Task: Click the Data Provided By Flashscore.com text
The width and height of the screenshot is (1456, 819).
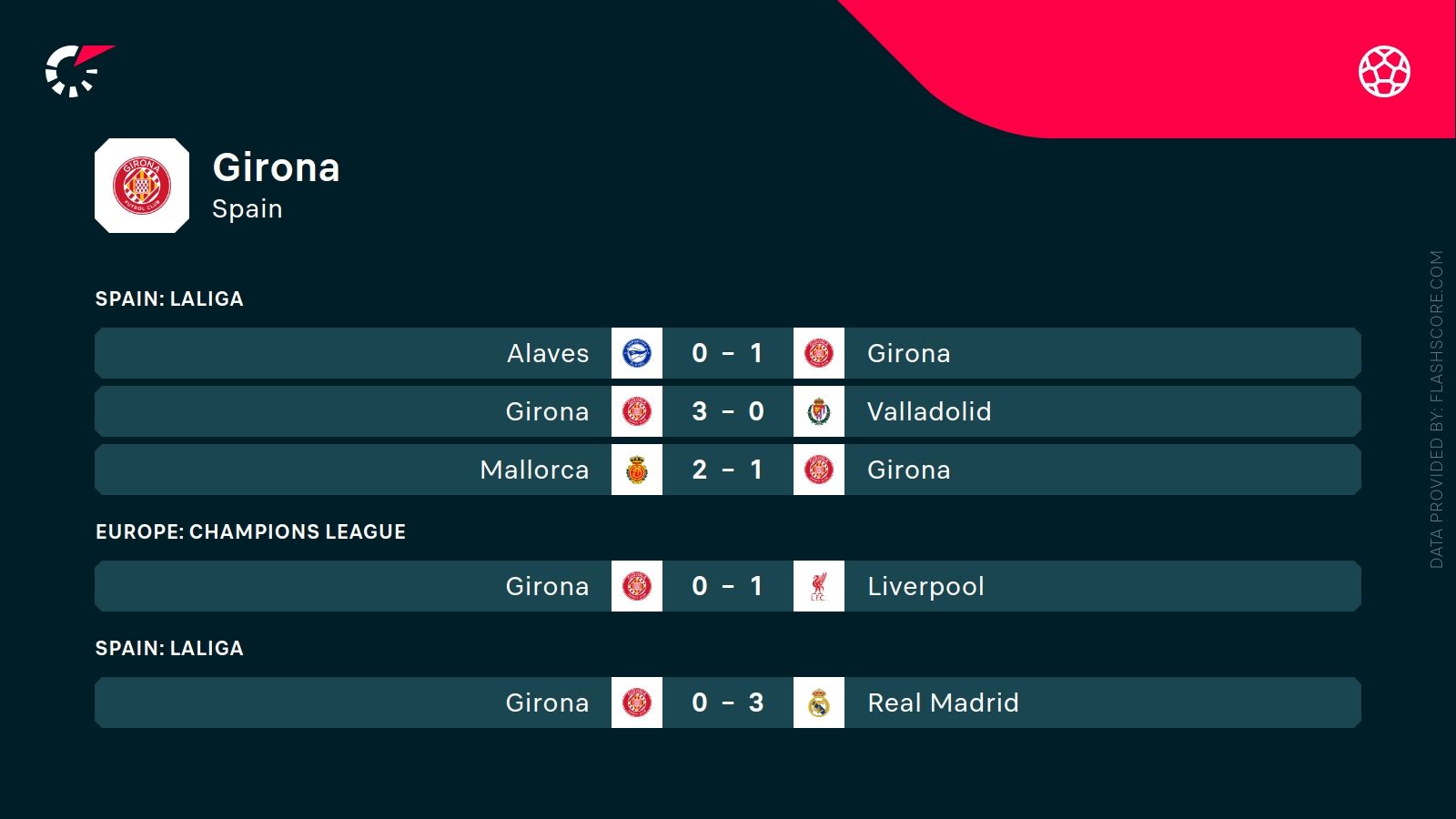Action: coord(1436,409)
